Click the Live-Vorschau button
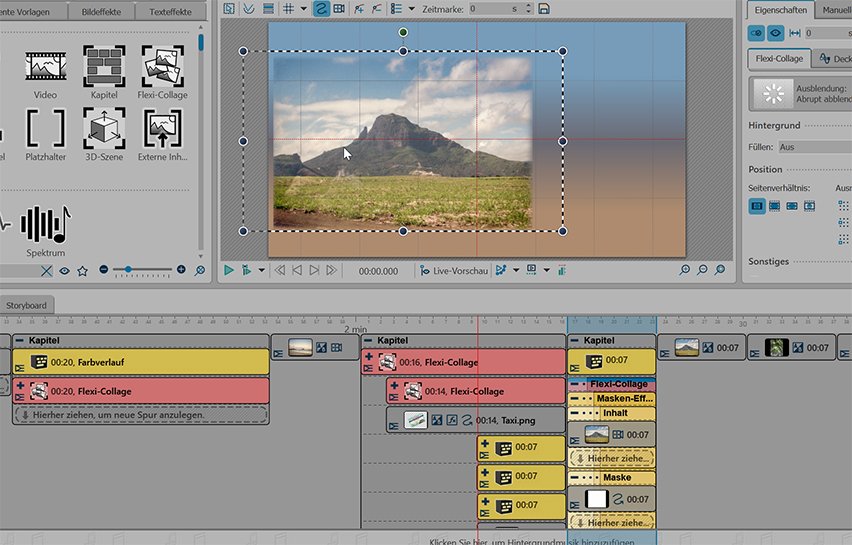852x545 pixels. [454, 270]
